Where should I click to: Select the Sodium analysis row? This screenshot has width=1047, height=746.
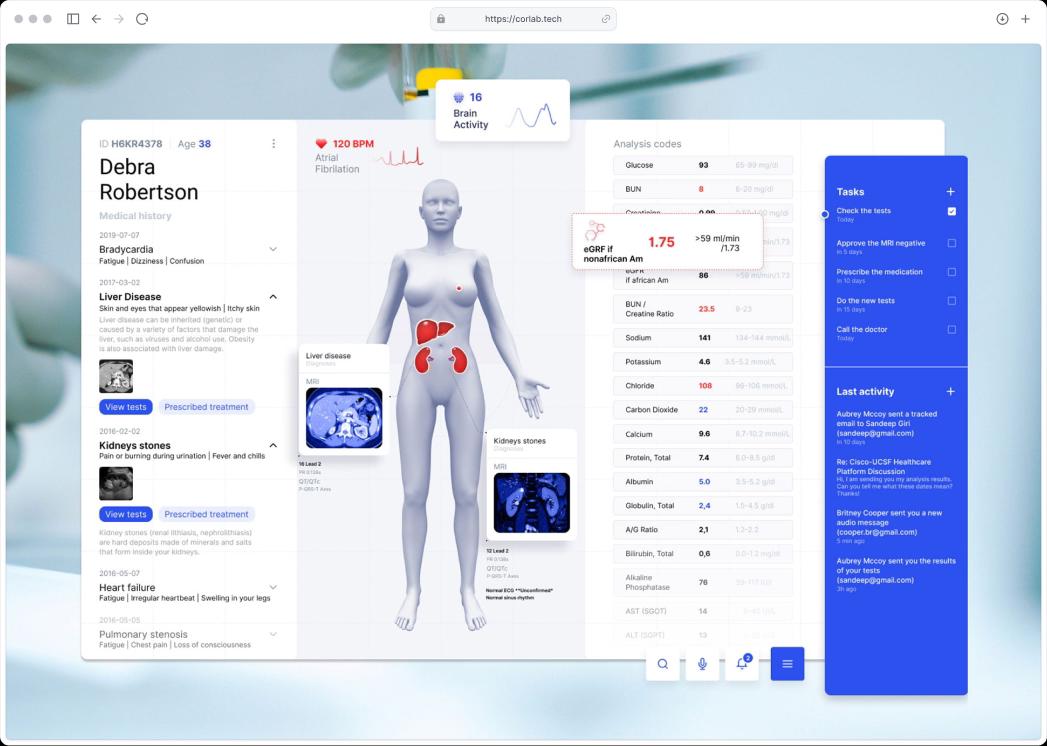point(702,338)
